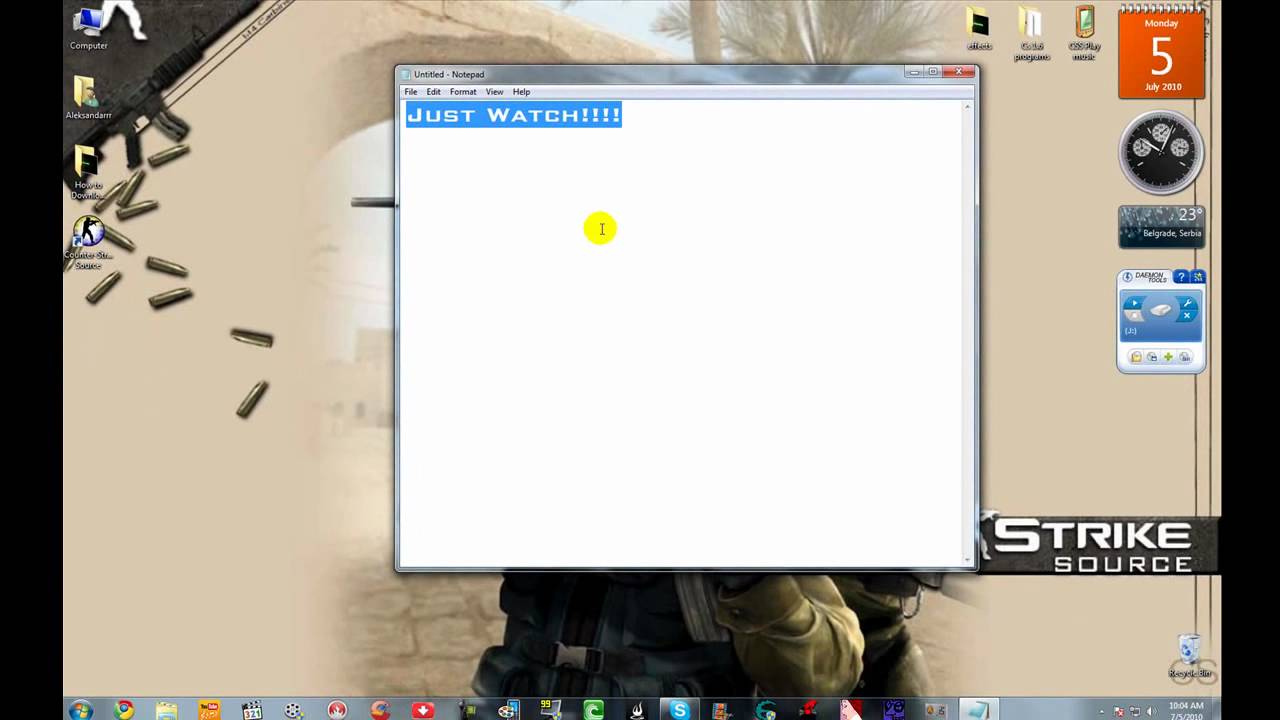Screen dimensions: 1280x720
Task: Click the green plus icon in Daemon Tools
Action: click(1168, 357)
